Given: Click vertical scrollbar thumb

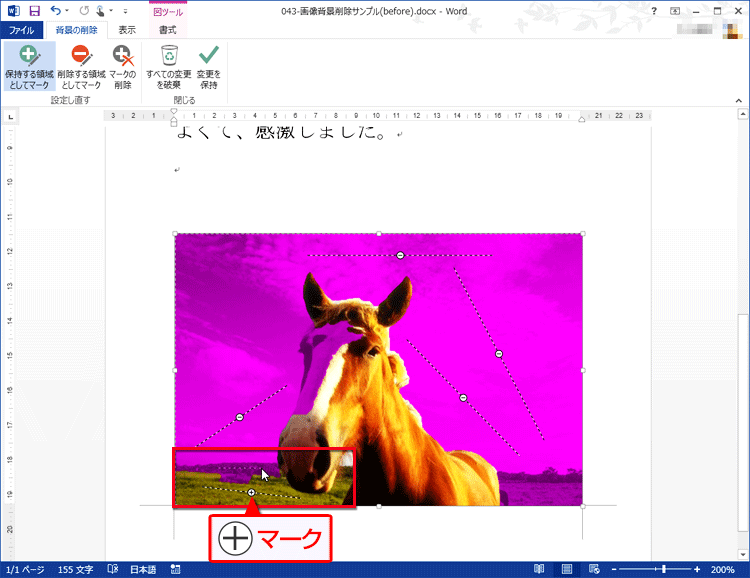Looking at the screenshot, I should (x=742, y=422).
